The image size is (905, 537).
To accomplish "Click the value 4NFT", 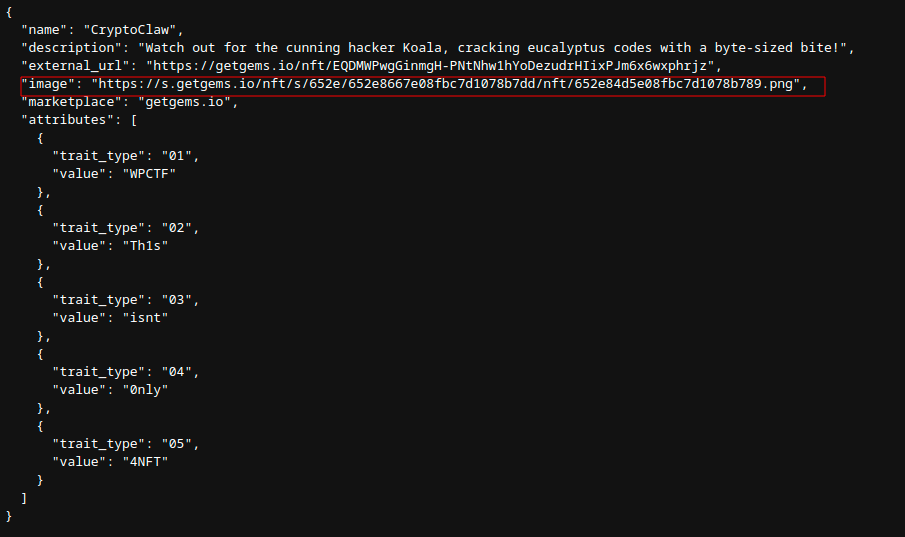I will pos(145,462).
